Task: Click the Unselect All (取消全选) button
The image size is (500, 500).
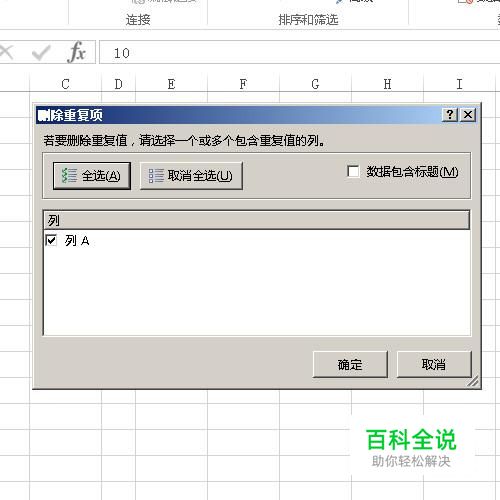Action: (191, 176)
